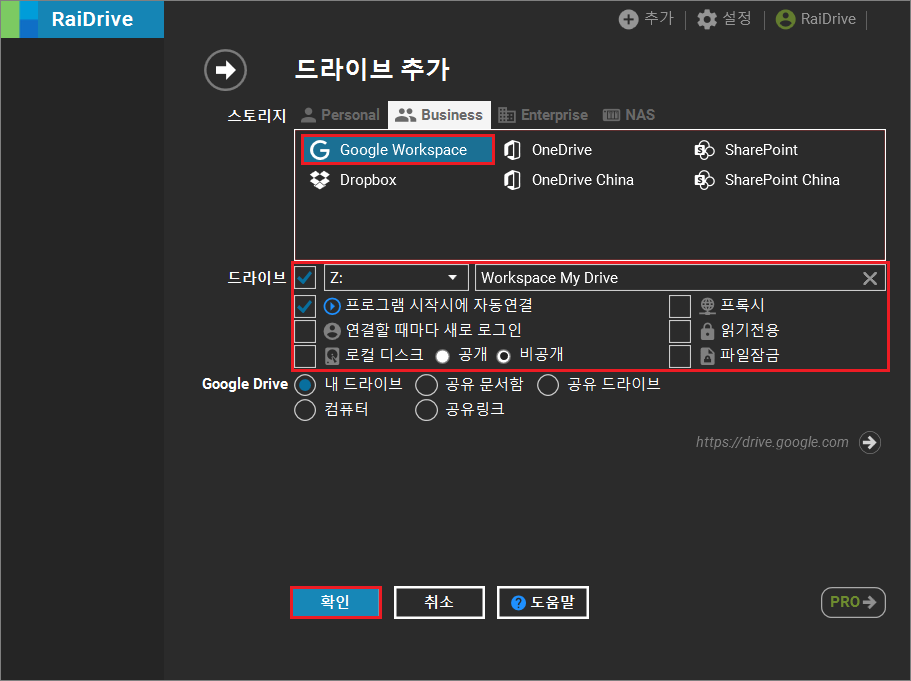Select the 공개 (public) radio option
911x681 pixels.
443,356
